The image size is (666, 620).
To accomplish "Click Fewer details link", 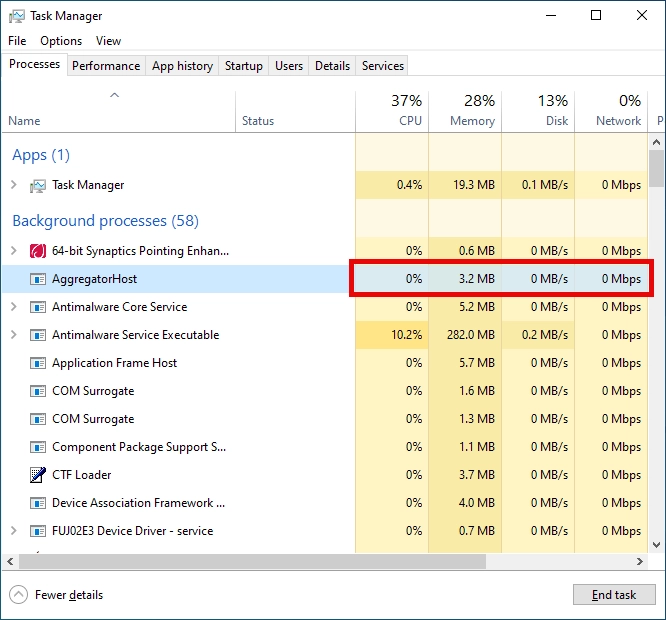I will point(69,595).
